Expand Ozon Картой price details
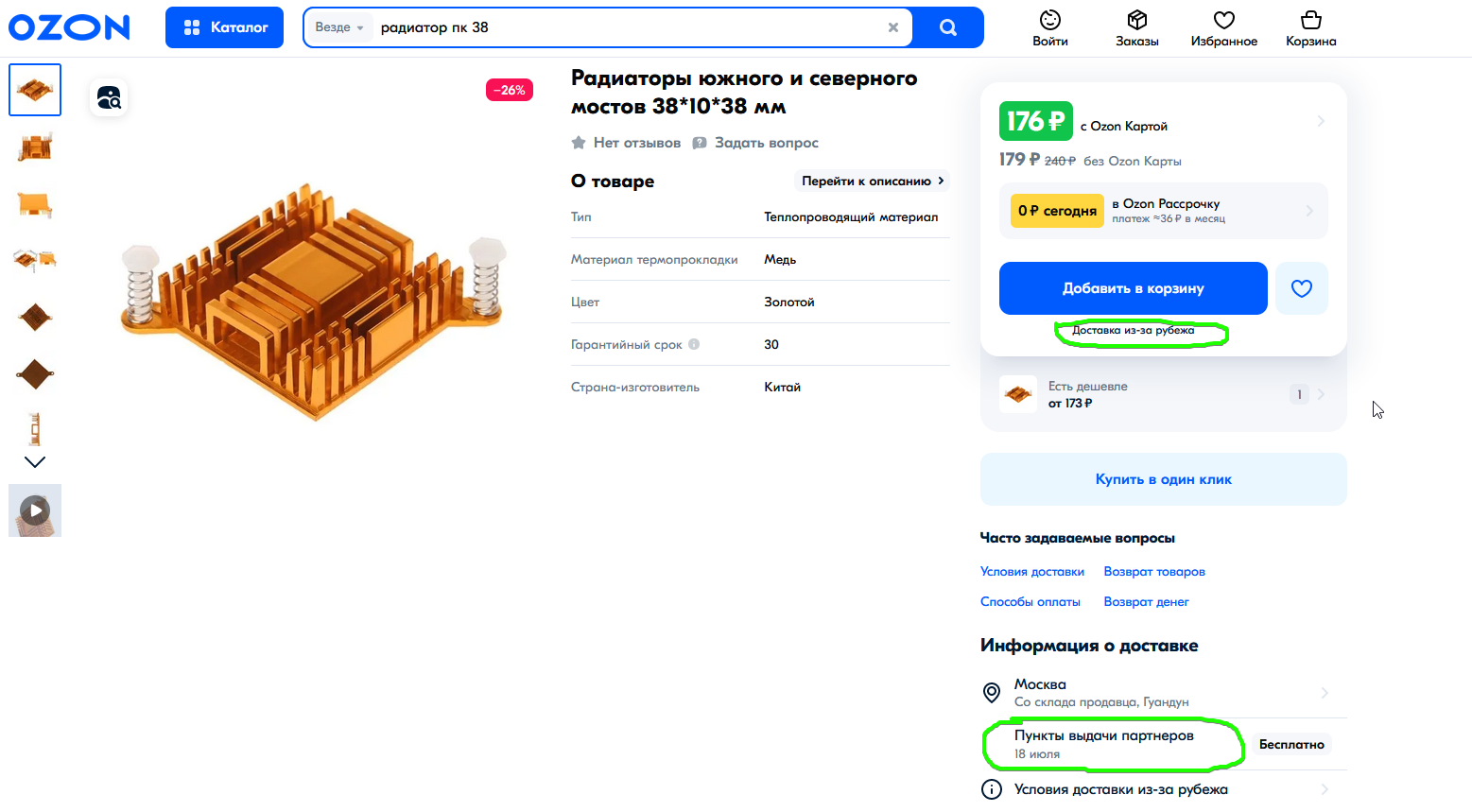The height and width of the screenshot is (812, 1472). [x=1321, y=121]
